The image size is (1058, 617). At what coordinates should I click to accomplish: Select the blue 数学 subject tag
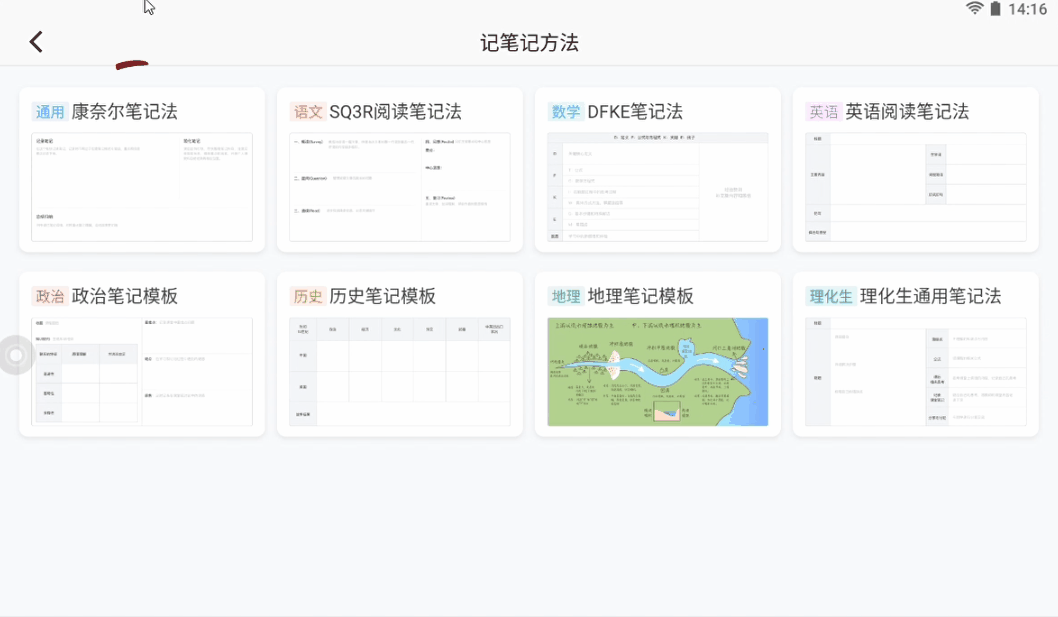pos(566,112)
